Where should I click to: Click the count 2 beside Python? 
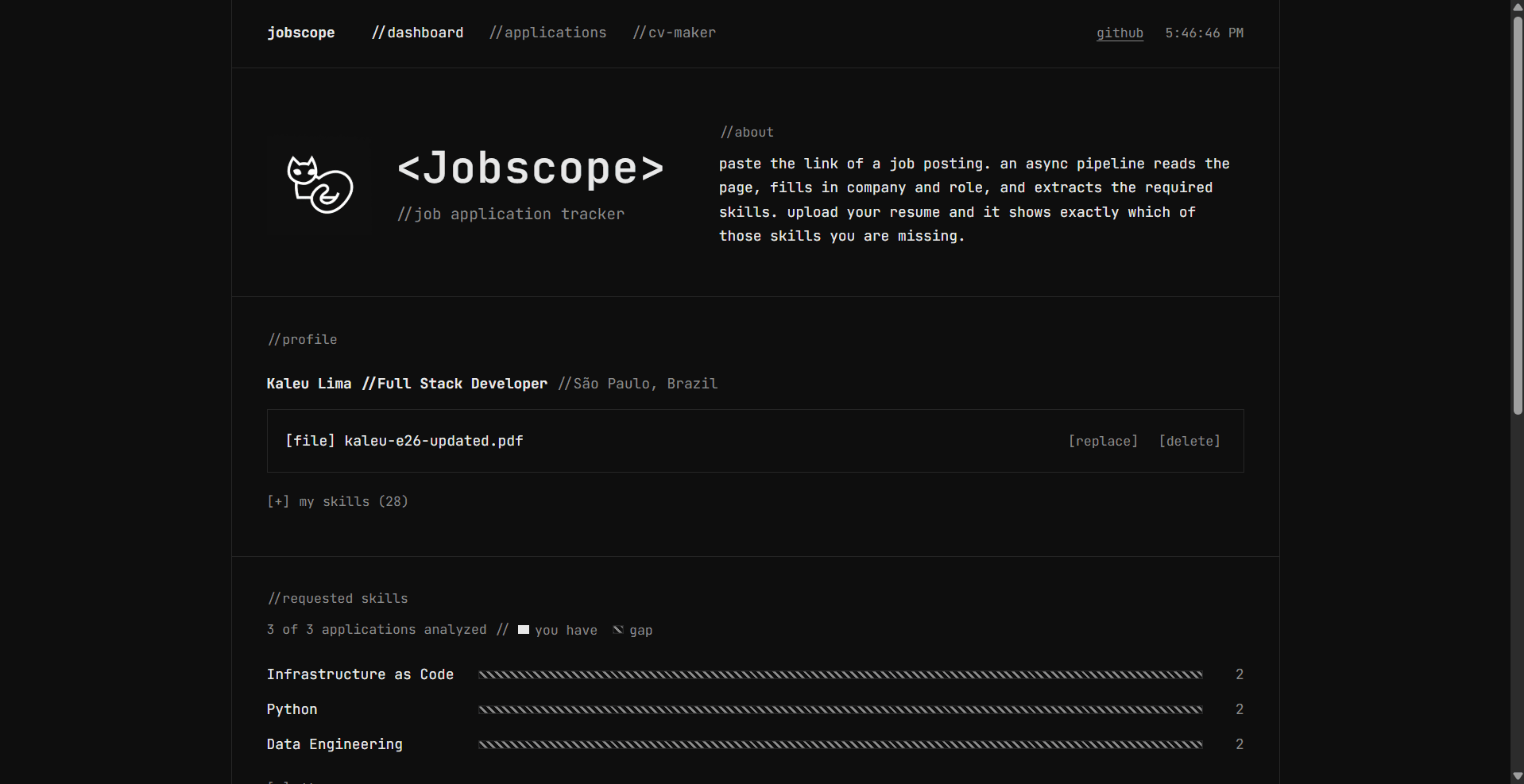(x=1240, y=709)
